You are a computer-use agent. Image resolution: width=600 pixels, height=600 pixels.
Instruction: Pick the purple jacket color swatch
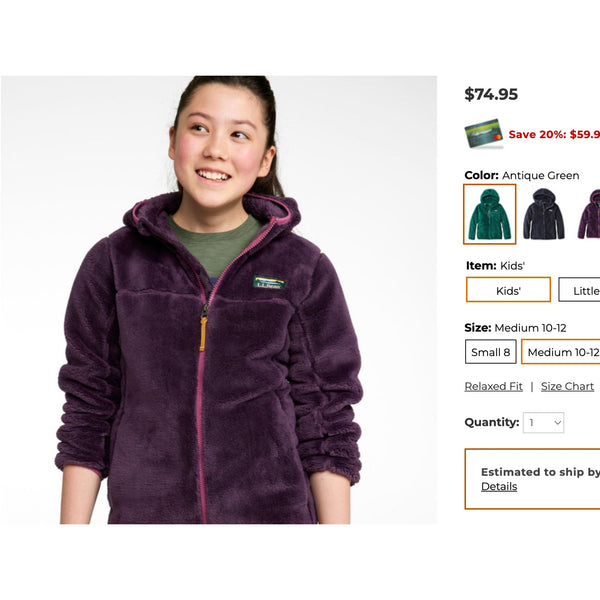589,214
